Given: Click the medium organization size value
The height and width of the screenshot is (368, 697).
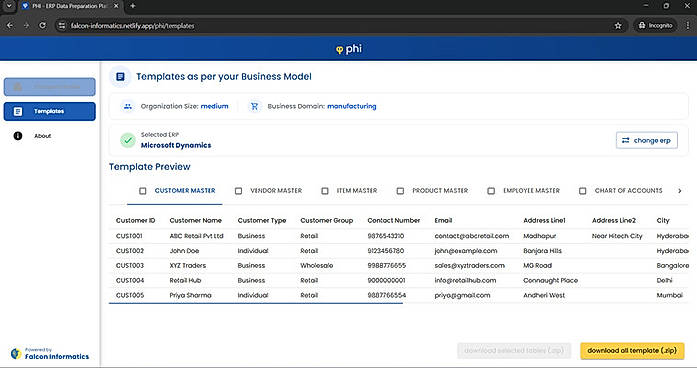Looking at the screenshot, I should tap(214, 106).
